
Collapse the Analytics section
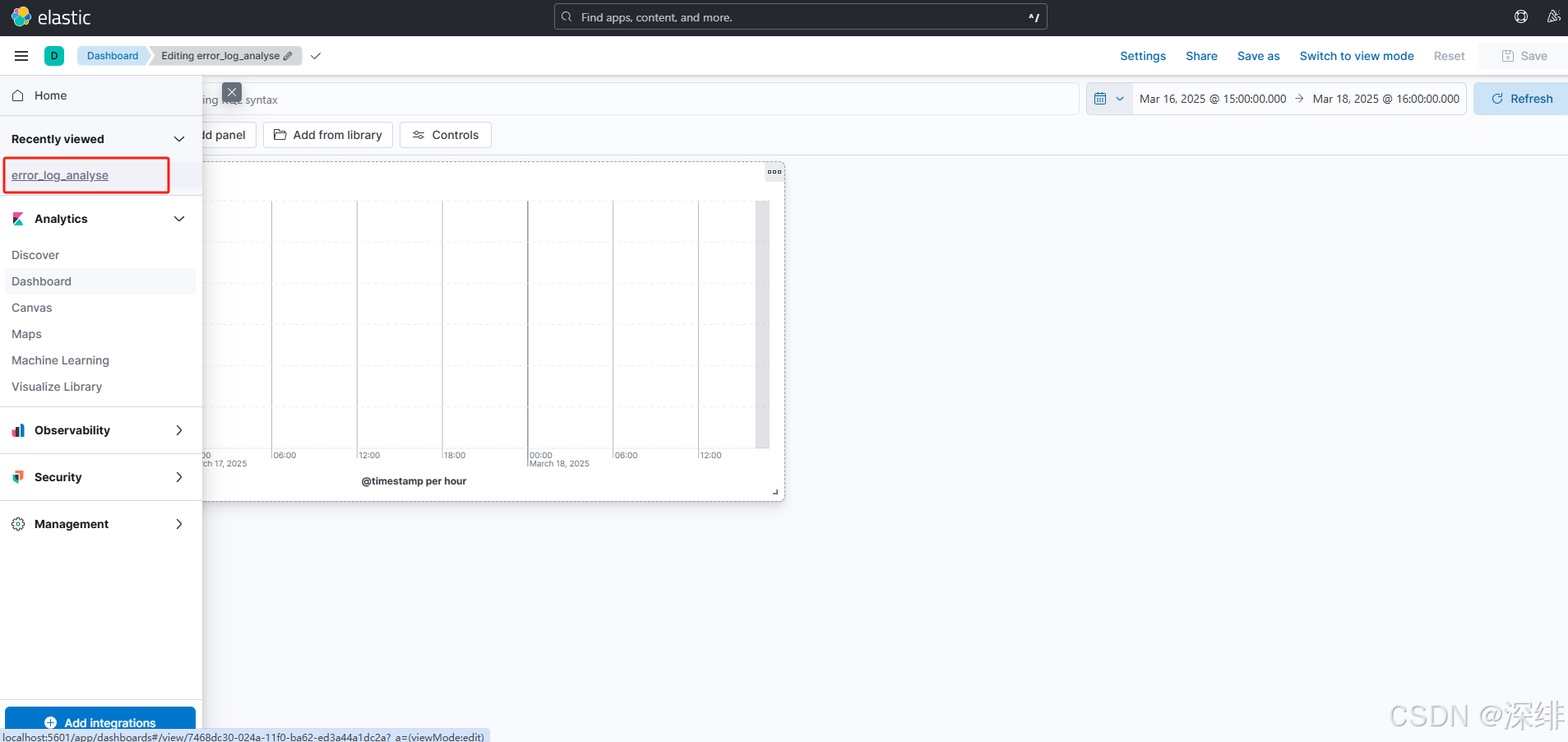tap(179, 219)
